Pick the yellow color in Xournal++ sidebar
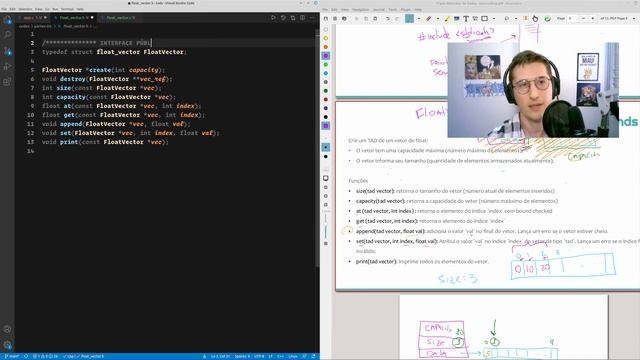Screen dimensions: 640x360 tap(326, 38)
